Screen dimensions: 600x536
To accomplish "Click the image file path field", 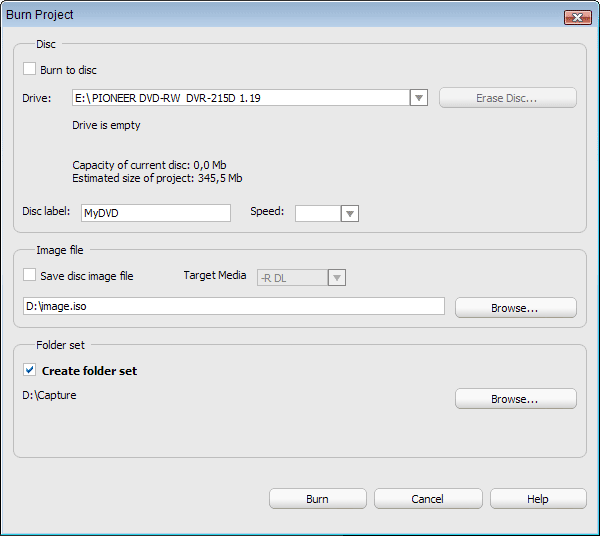I will [234, 306].
